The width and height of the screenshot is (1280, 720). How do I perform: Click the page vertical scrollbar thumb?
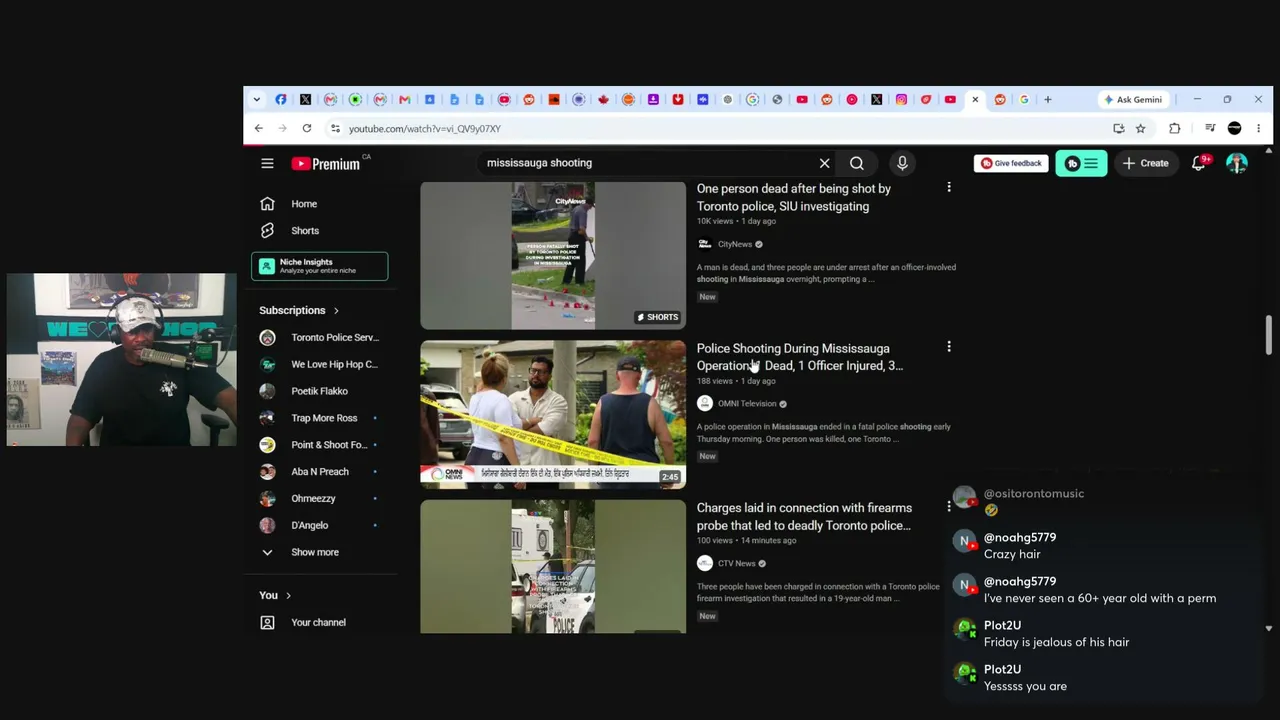(1269, 335)
